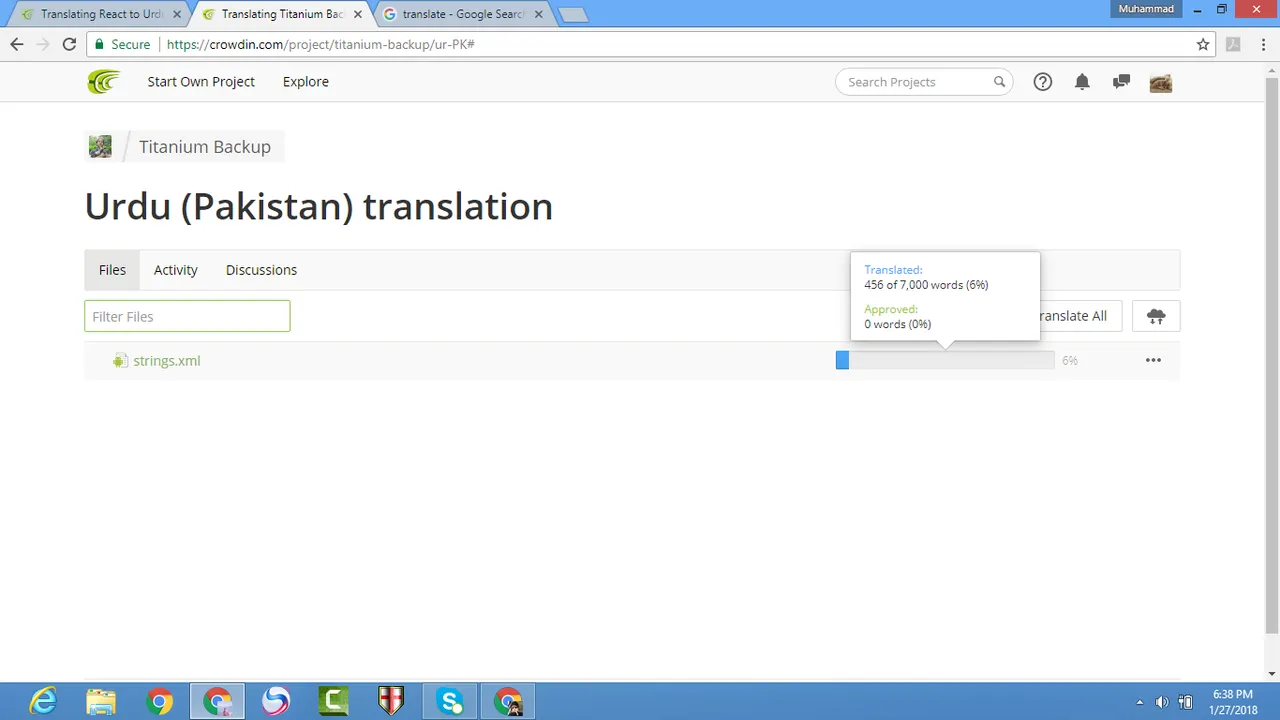
Task: Open Skype from the taskbar
Action: (x=450, y=702)
